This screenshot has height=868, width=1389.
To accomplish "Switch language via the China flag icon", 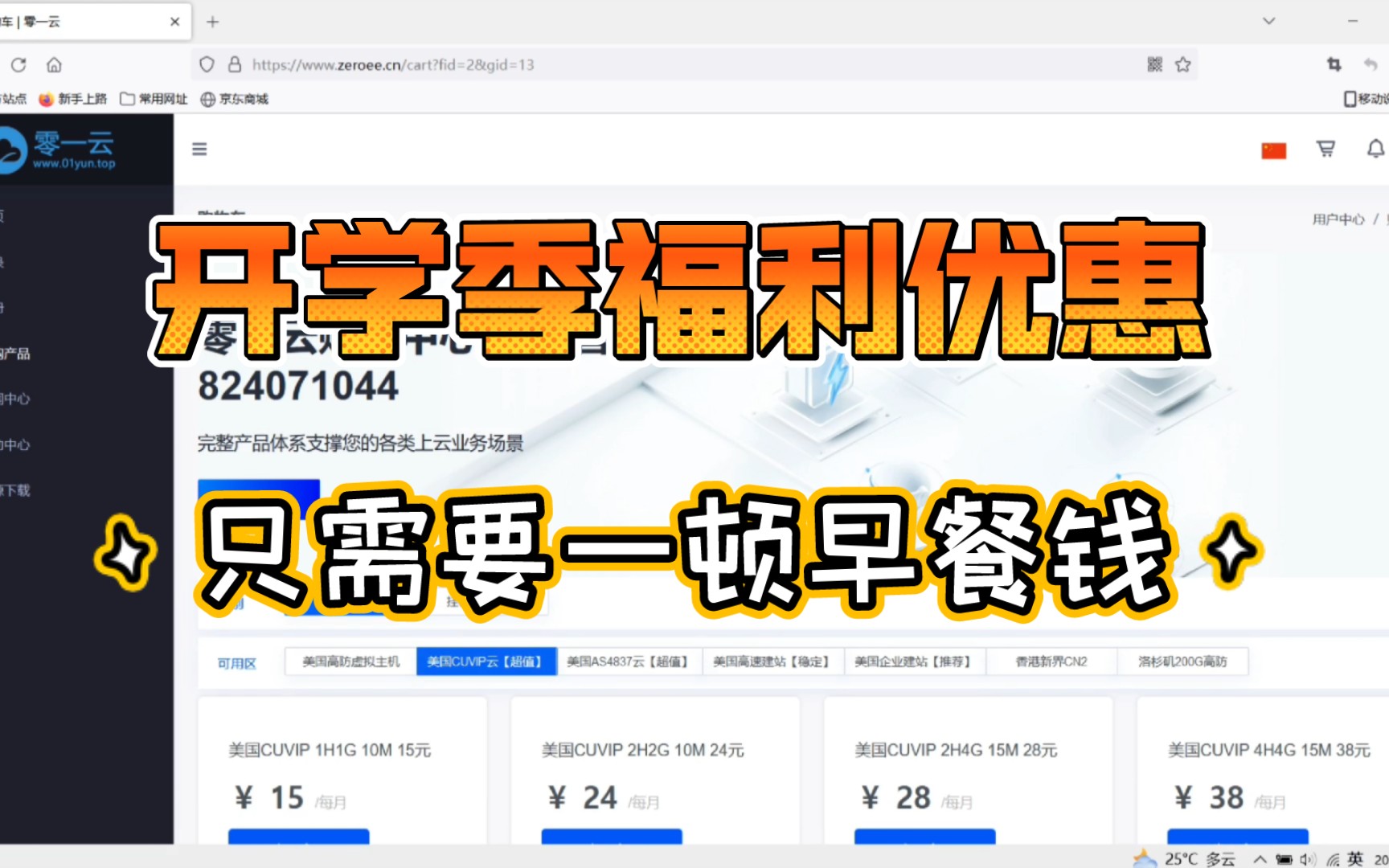I will click(1274, 150).
